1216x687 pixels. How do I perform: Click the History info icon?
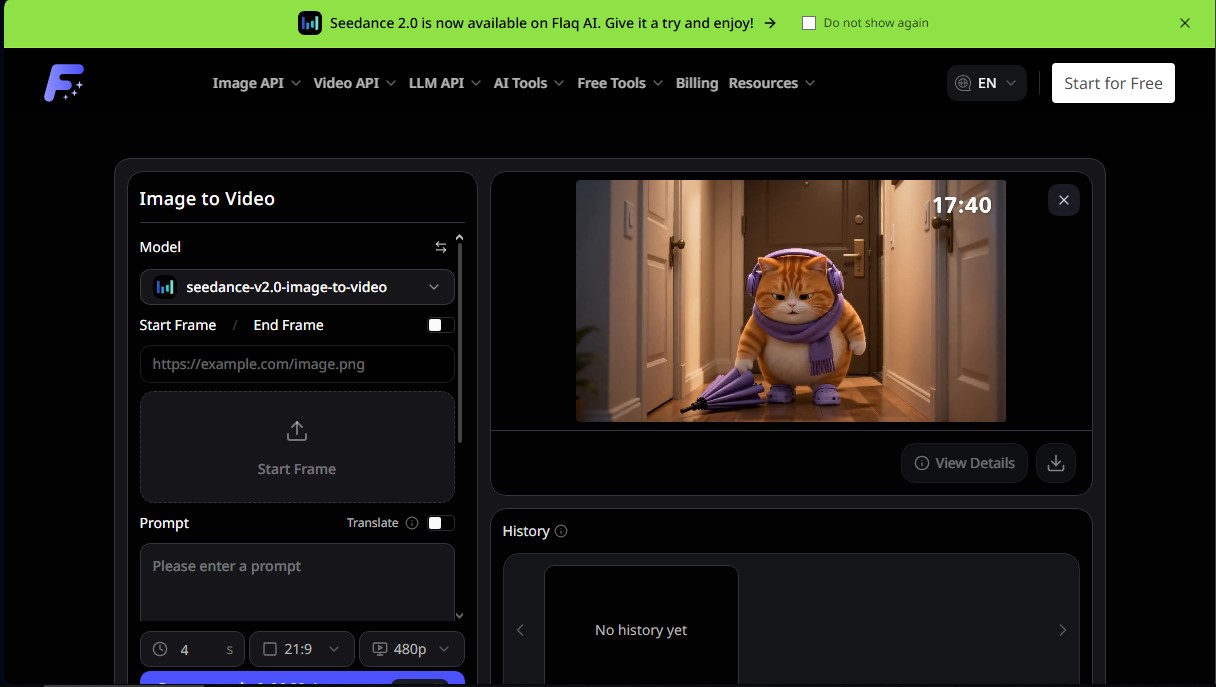tap(561, 531)
